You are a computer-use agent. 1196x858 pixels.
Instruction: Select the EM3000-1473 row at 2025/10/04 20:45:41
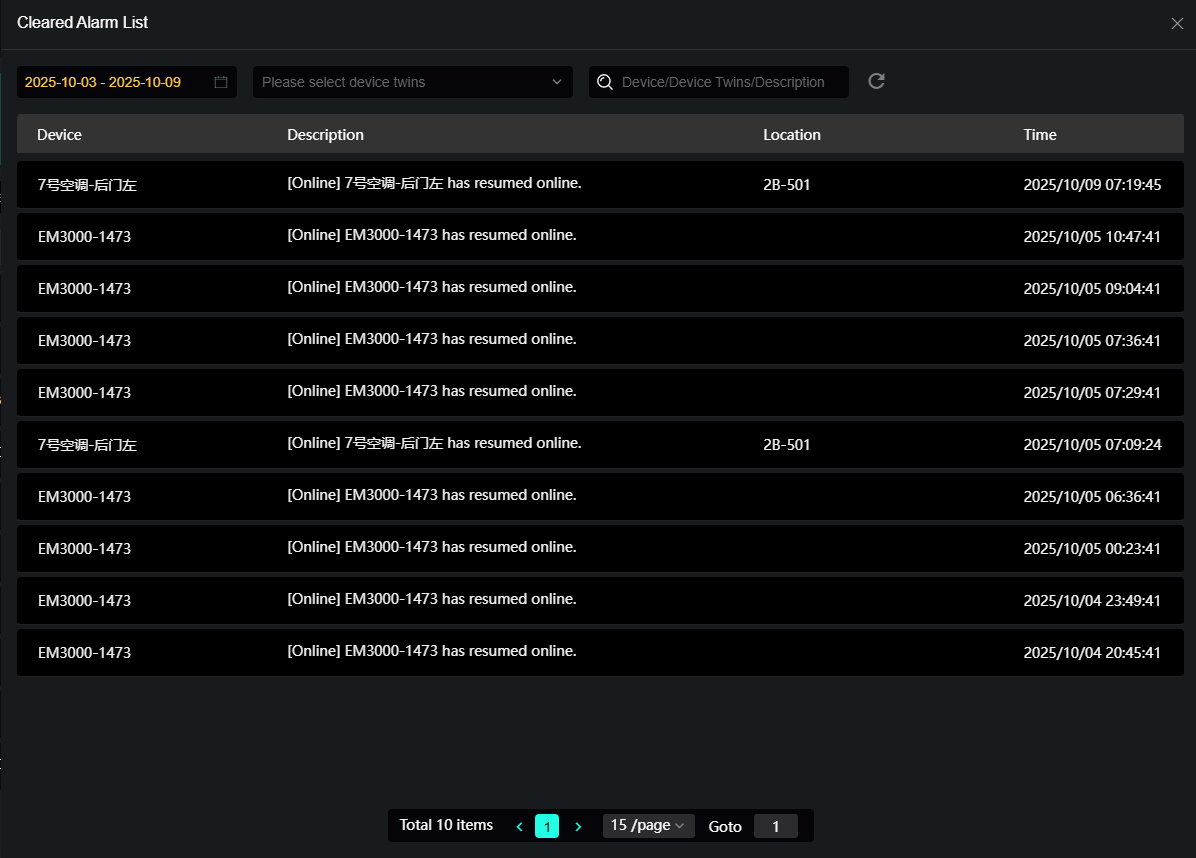pos(600,653)
